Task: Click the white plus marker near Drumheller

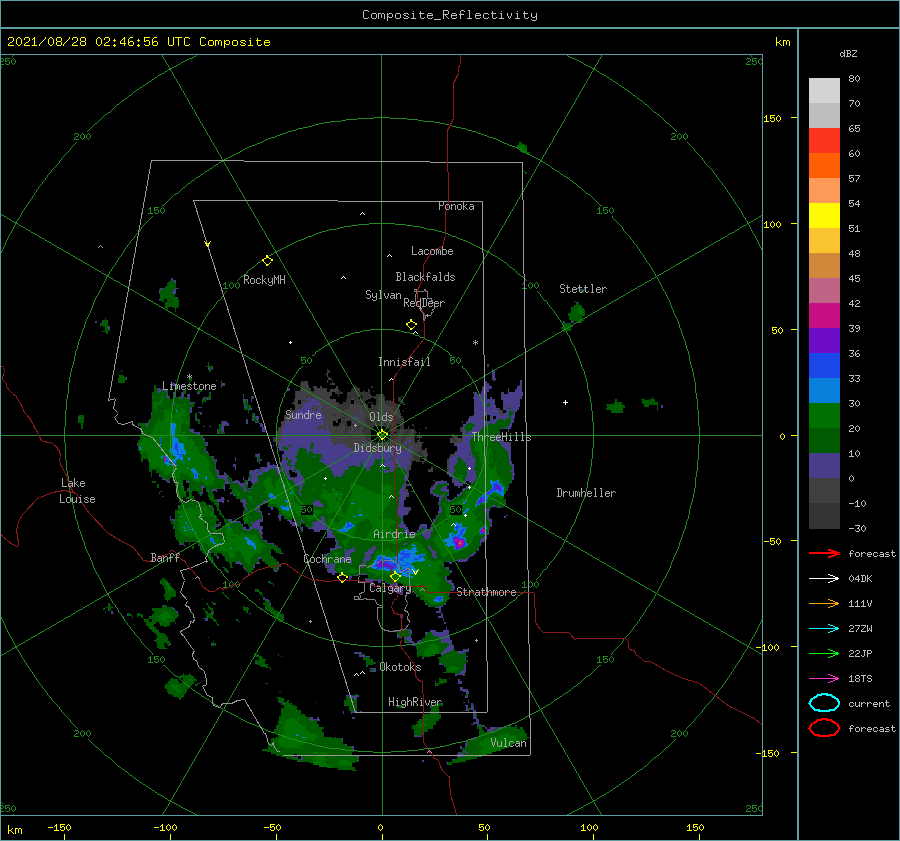Action: pyautogui.click(x=565, y=402)
